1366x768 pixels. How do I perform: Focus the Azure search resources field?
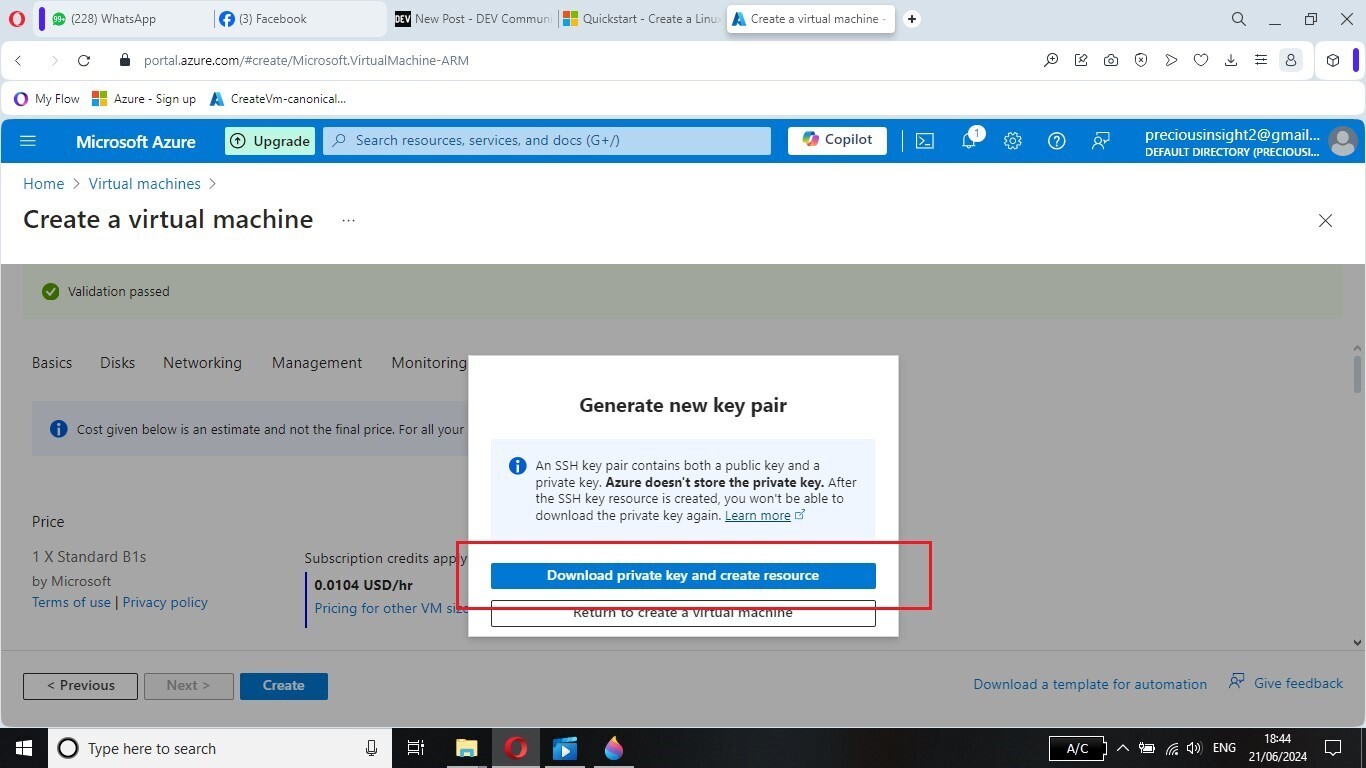coord(547,141)
